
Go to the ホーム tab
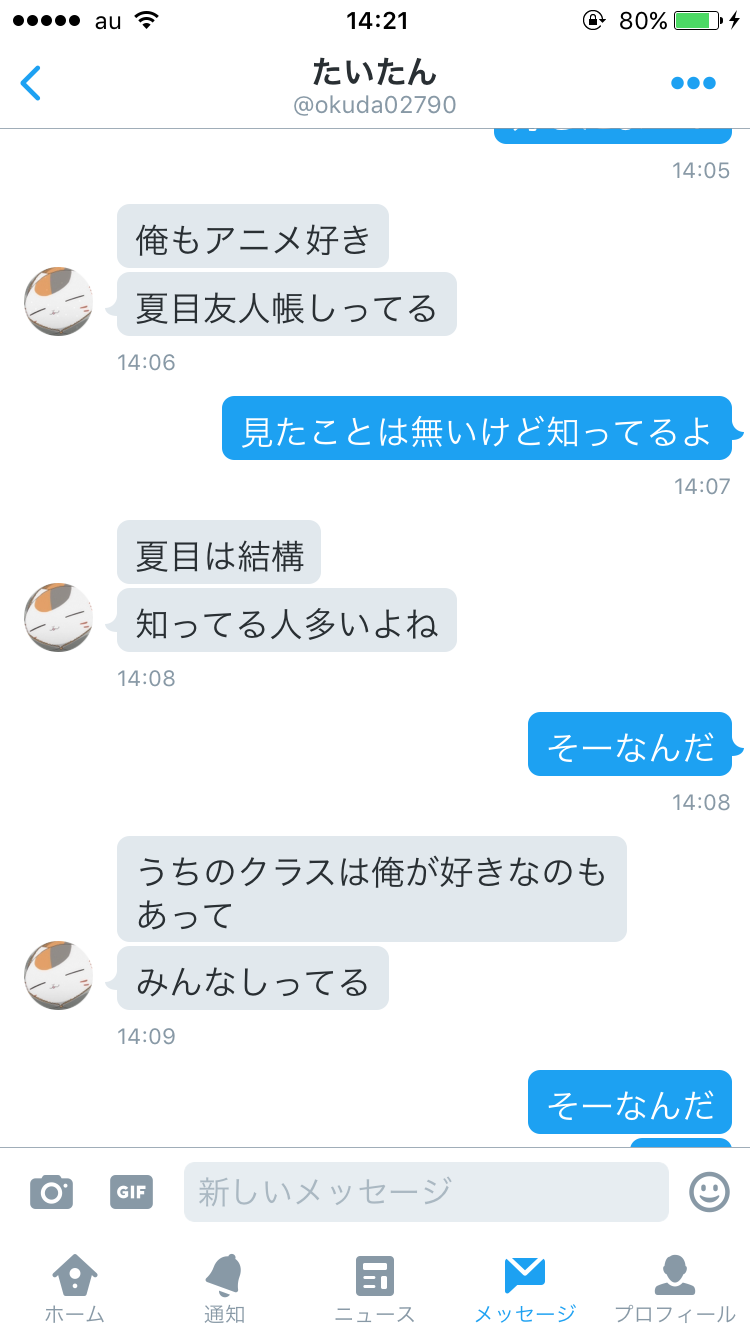point(75,1289)
